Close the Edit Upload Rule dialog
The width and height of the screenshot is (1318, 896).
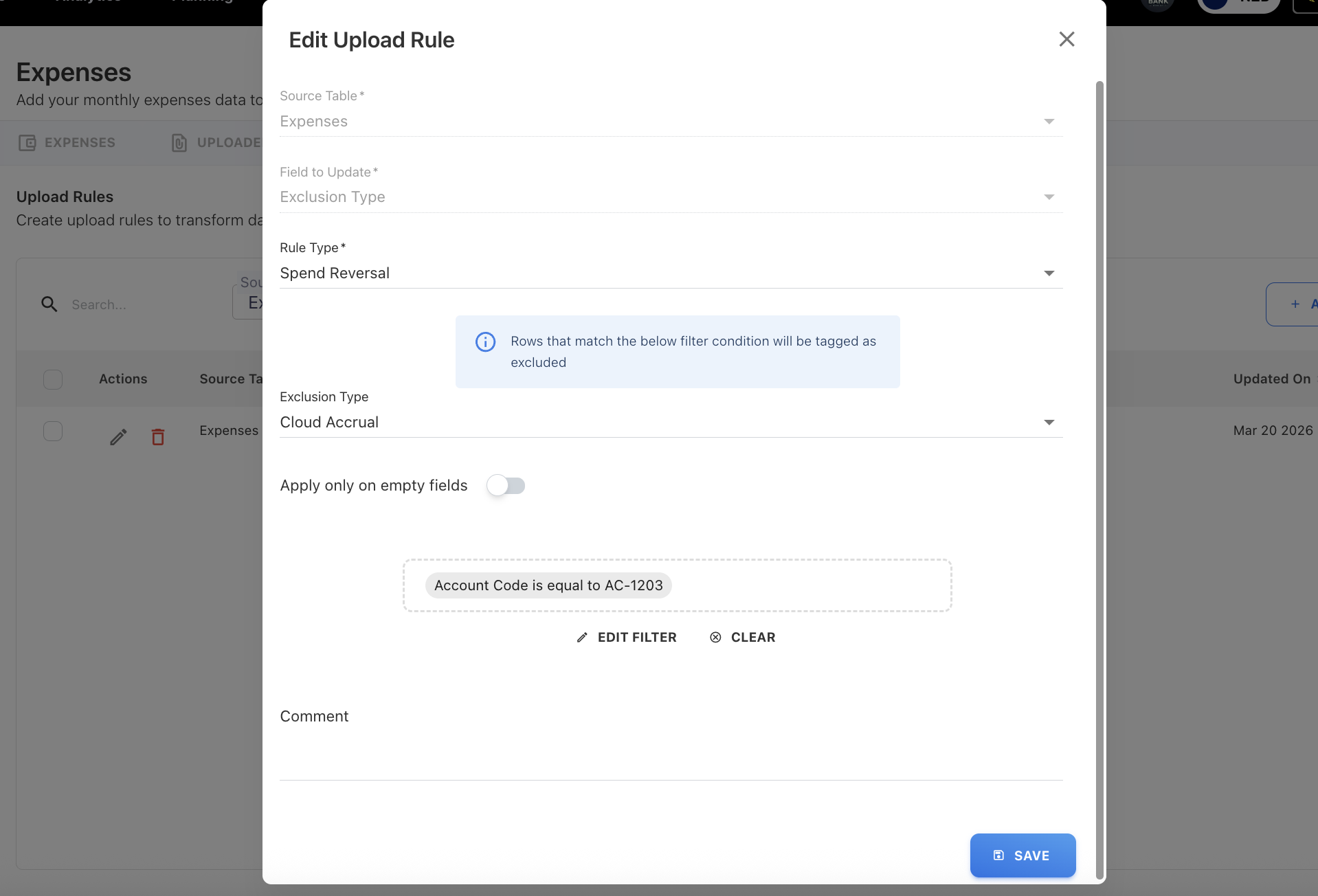click(1066, 39)
